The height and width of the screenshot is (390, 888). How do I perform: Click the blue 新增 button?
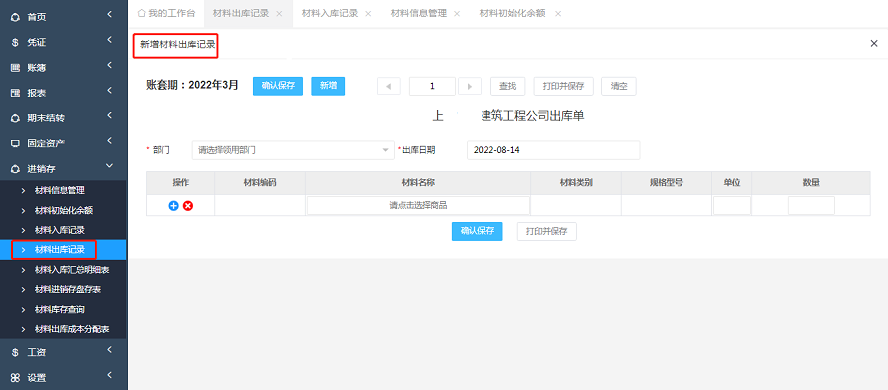point(328,86)
